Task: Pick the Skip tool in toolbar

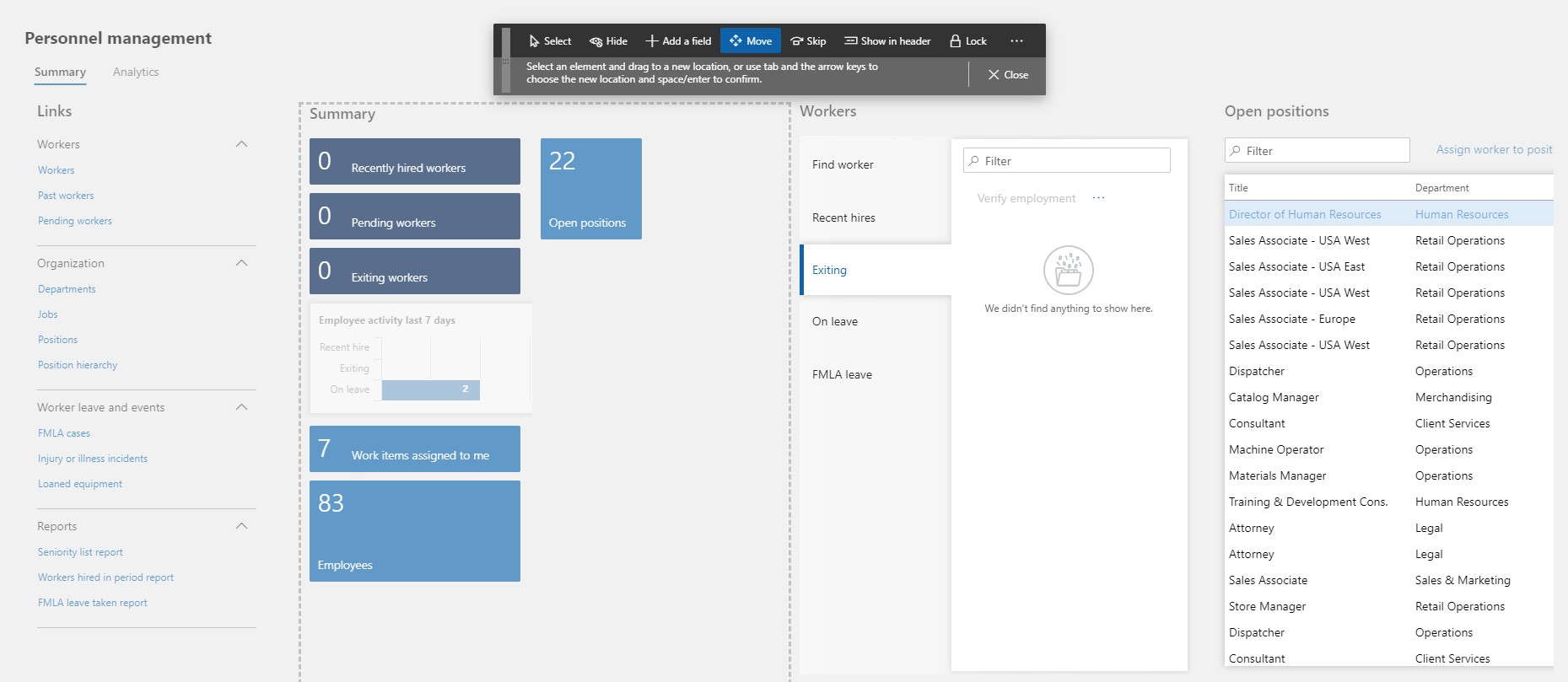Action: (x=808, y=41)
